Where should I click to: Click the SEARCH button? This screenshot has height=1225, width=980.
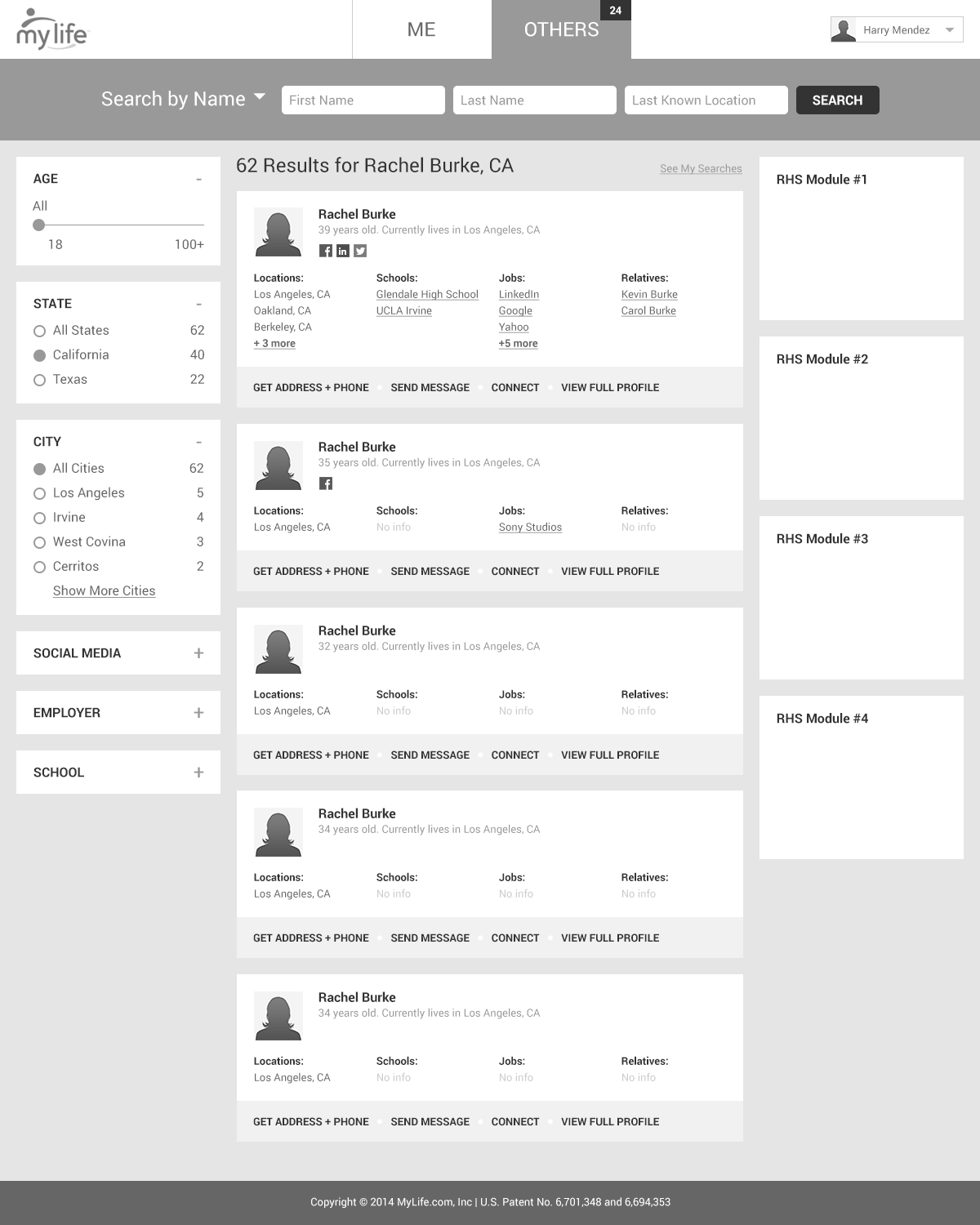(837, 100)
